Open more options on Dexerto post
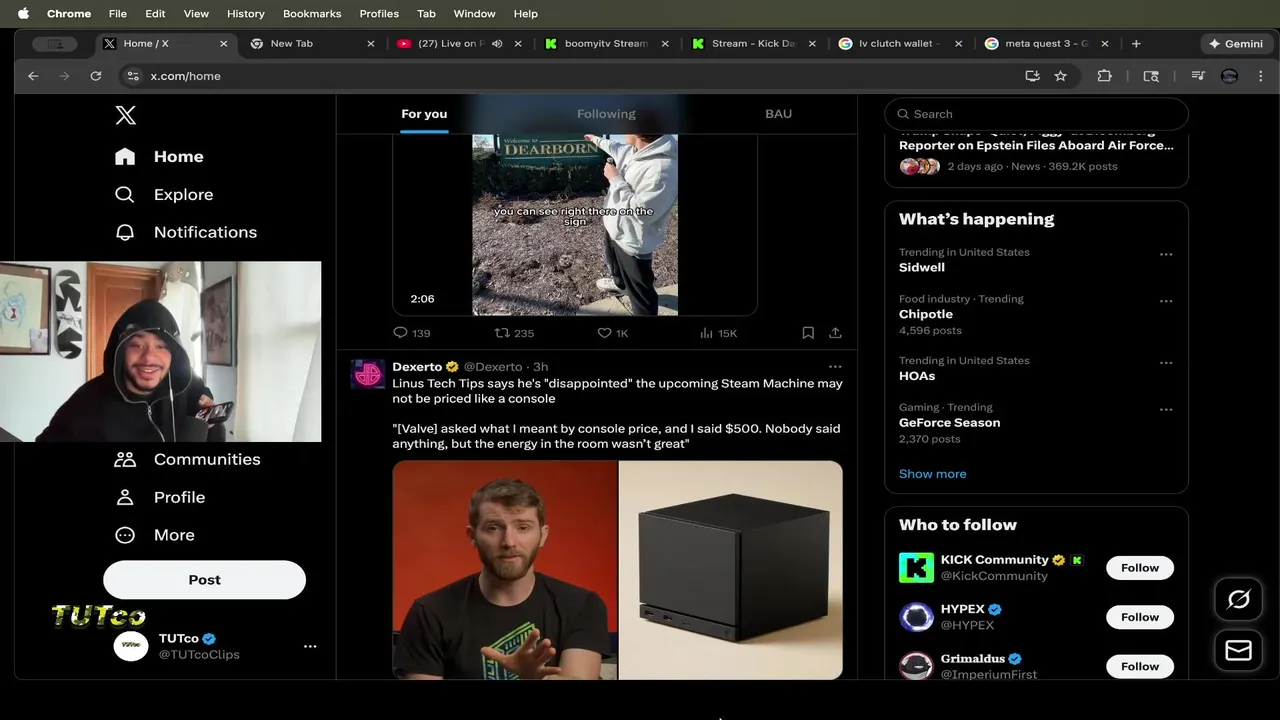The height and width of the screenshot is (720, 1280). [x=835, y=367]
